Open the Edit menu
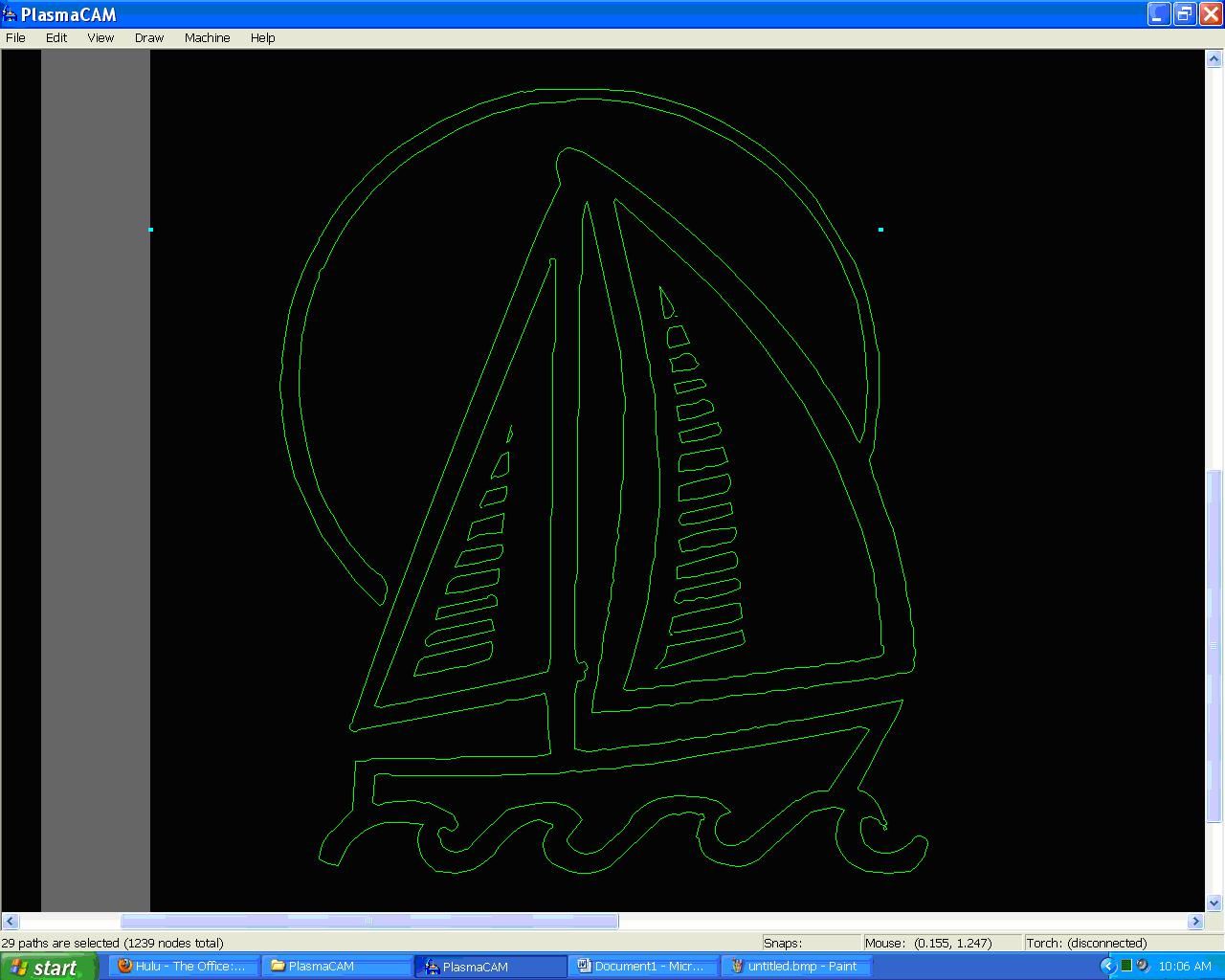The width and height of the screenshot is (1225, 980). [x=56, y=37]
